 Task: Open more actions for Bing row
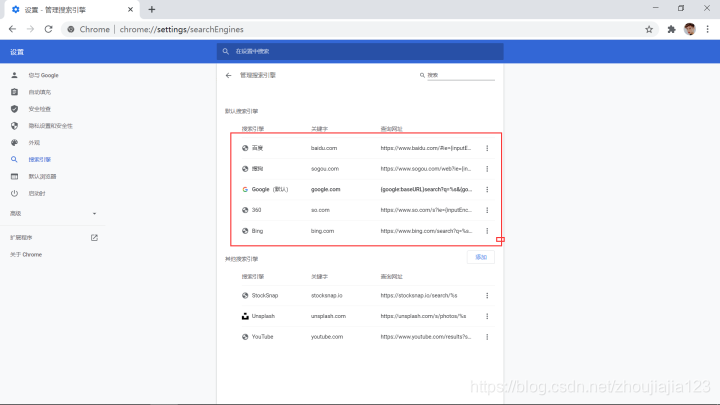[487, 231]
